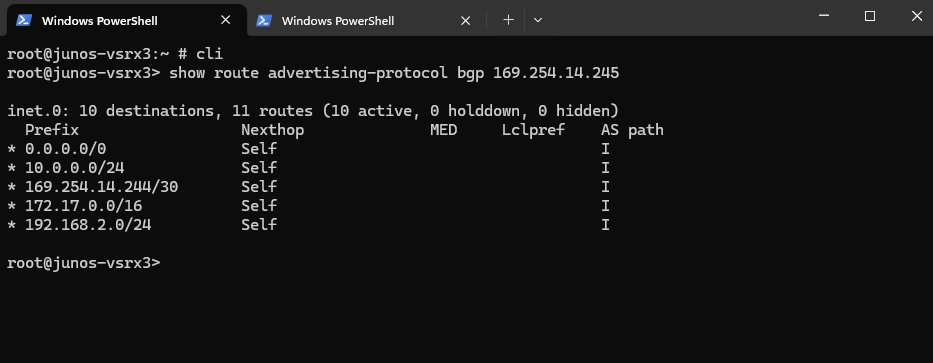Screen dimensions: 933x363
Task: Close the second Windows PowerShell tab
Action: [465, 20]
